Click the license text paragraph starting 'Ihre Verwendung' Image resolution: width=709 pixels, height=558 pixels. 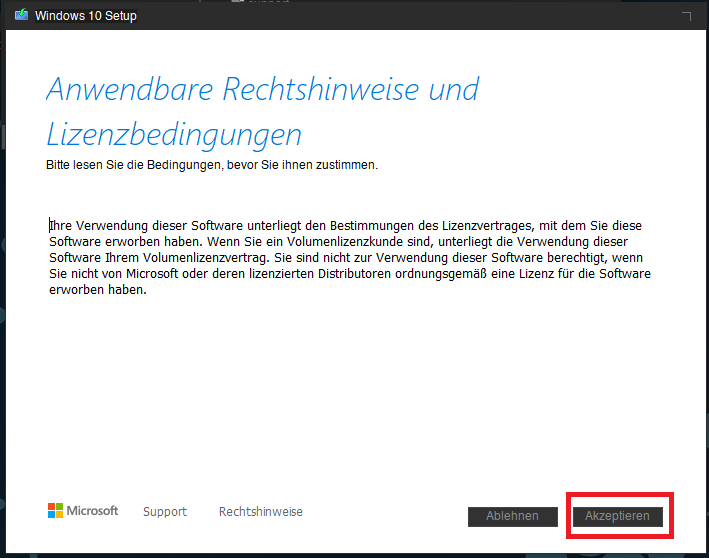pos(350,257)
